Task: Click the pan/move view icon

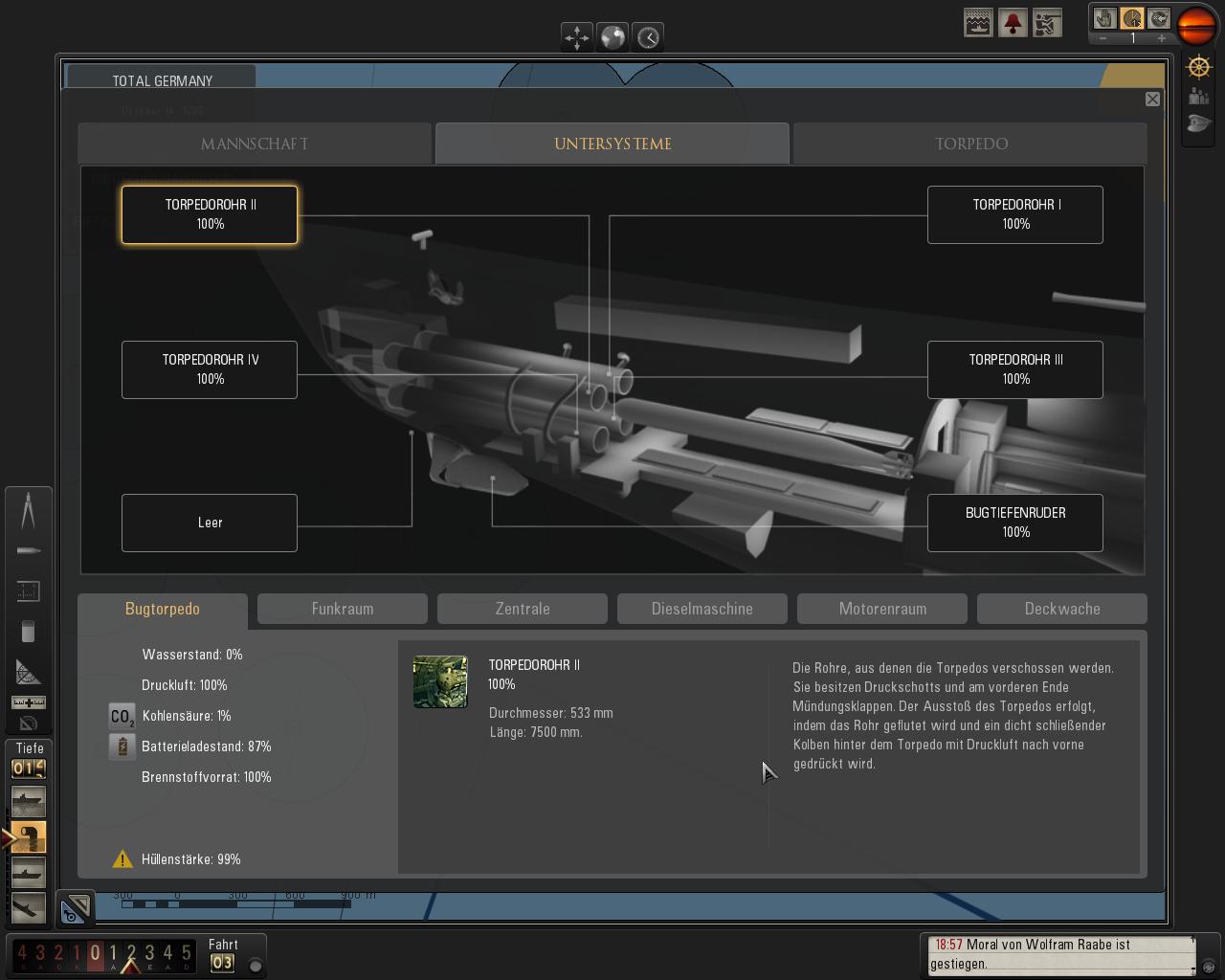Action: coord(577,37)
